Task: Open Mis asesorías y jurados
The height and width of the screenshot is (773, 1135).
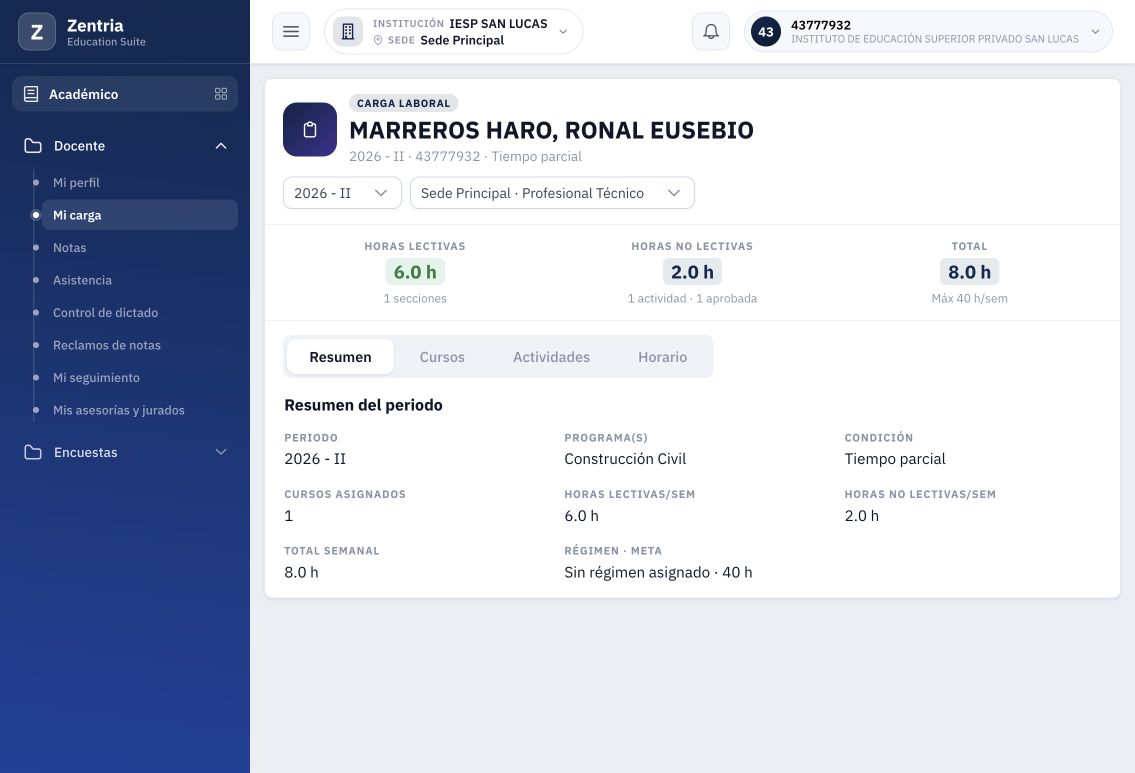Action: [140, 410]
